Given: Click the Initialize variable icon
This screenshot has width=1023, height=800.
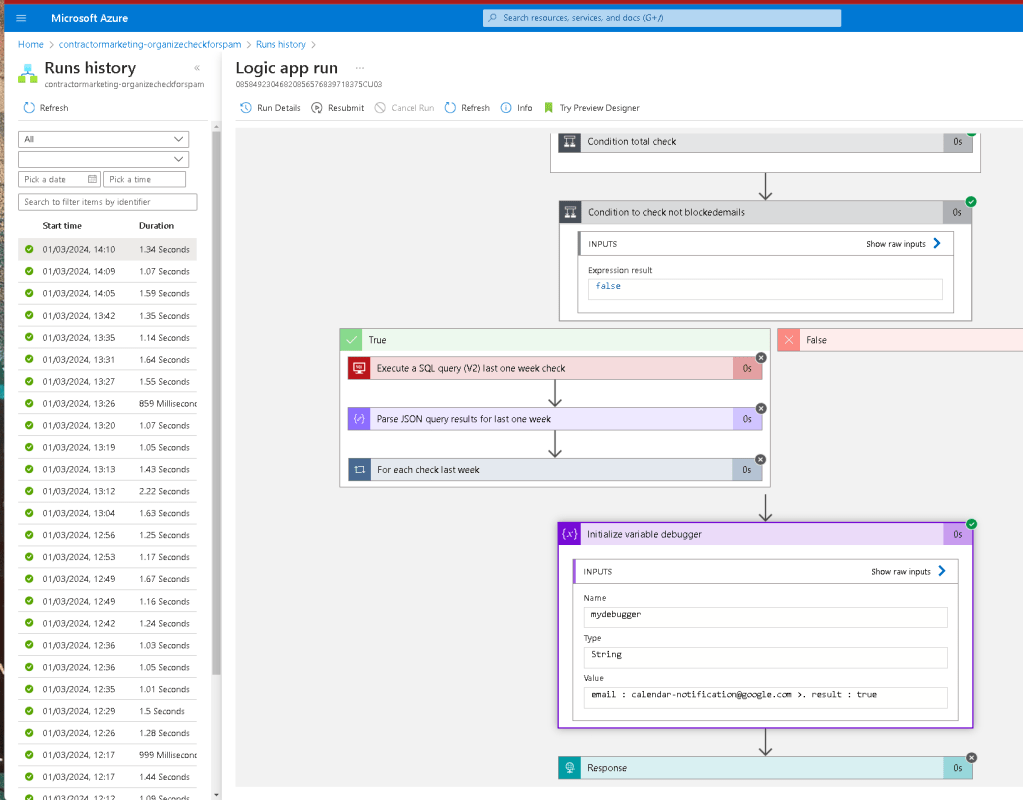Looking at the screenshot, I should pos(570,534).
